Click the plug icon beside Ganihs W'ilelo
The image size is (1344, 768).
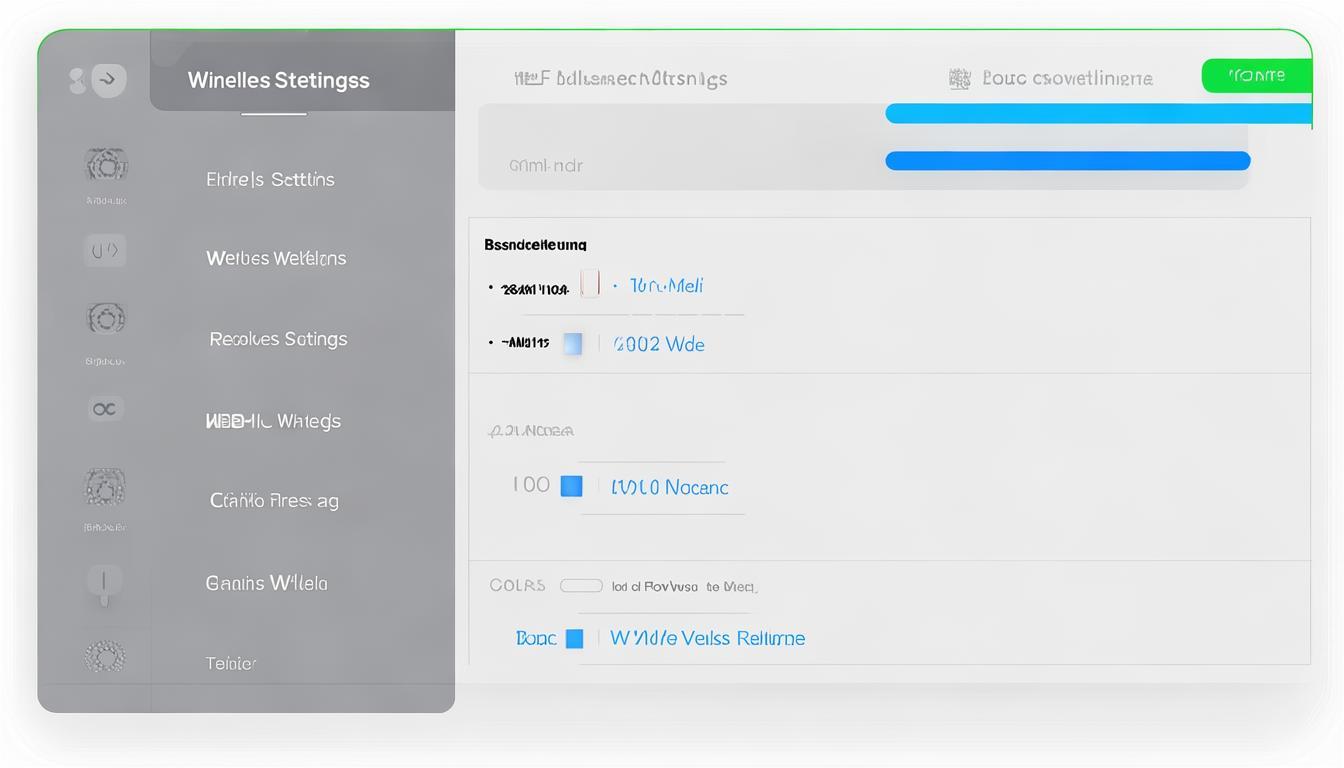click(104, 583)
